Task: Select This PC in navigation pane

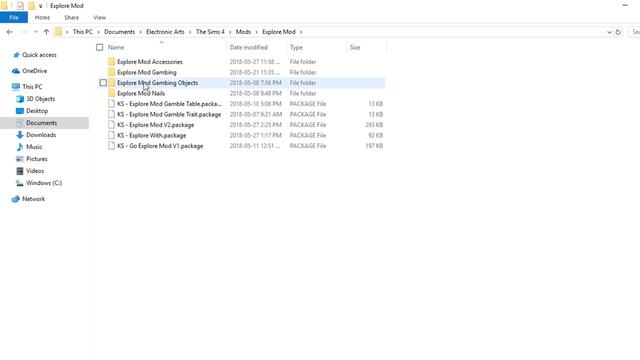Action: pos(32,87)
